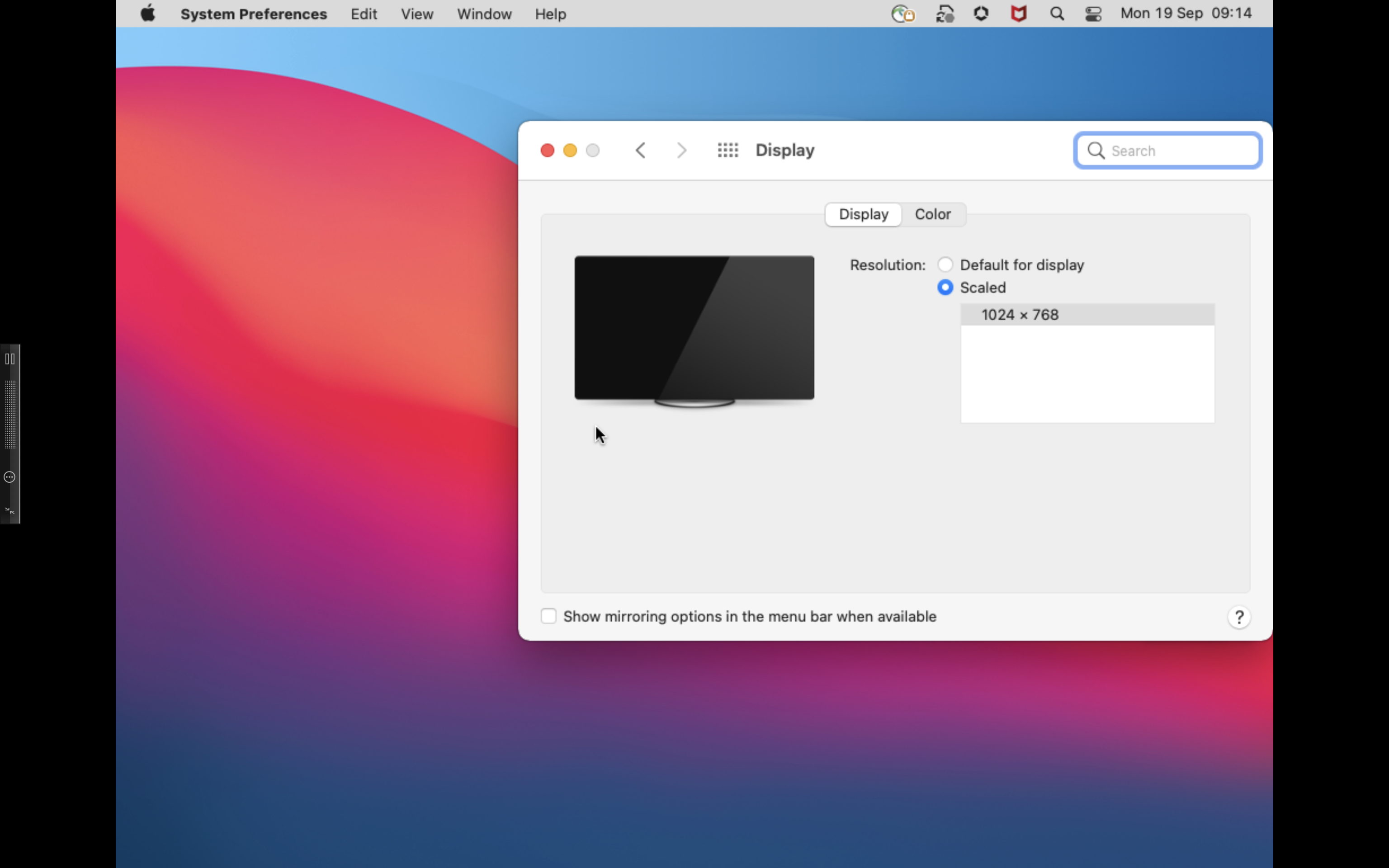Open the Apple menu
The height and width of the screenshot is (868, 1389).
[147, 13]
